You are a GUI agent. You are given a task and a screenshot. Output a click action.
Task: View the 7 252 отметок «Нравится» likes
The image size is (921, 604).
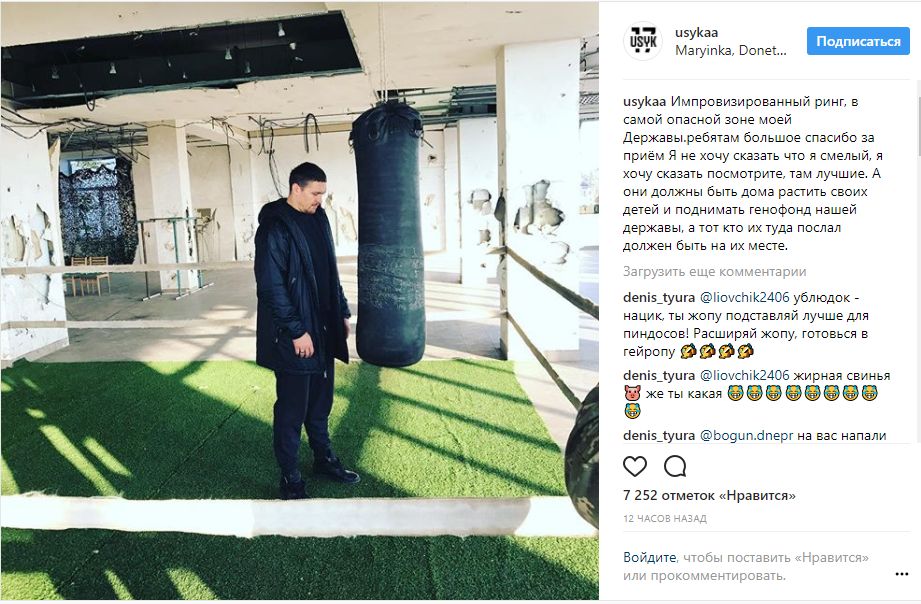point(709,495)
